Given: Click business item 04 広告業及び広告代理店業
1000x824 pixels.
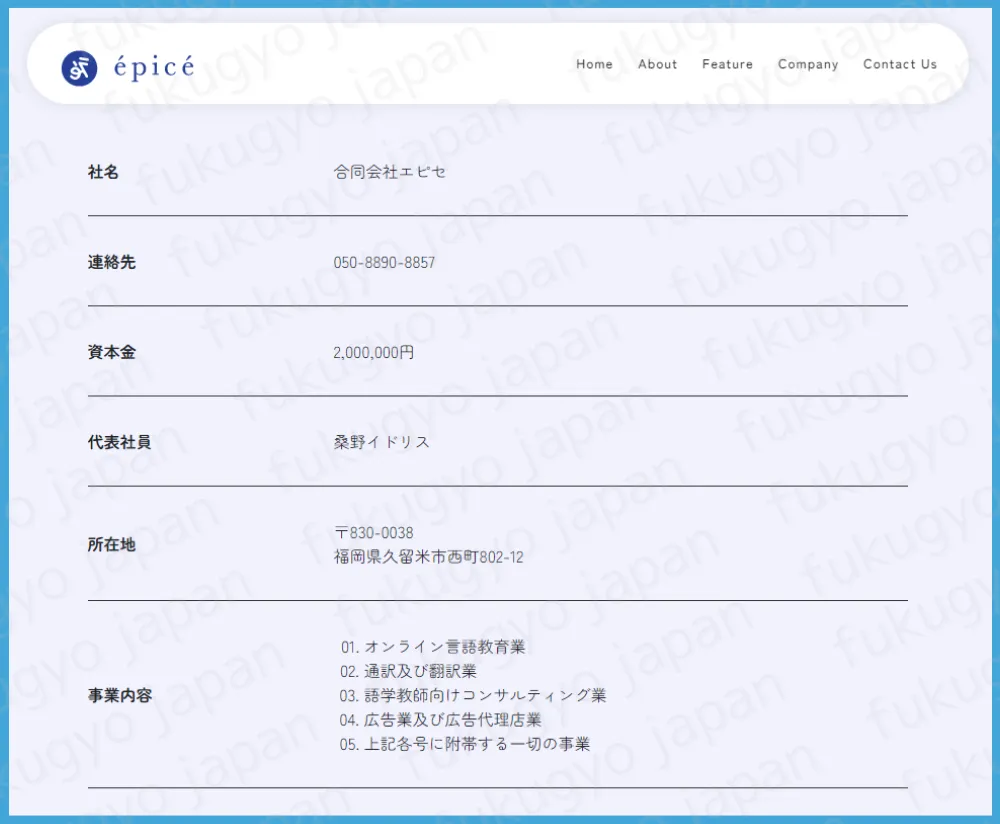Looking at the screenshot, I should click(x=440, y=719).
